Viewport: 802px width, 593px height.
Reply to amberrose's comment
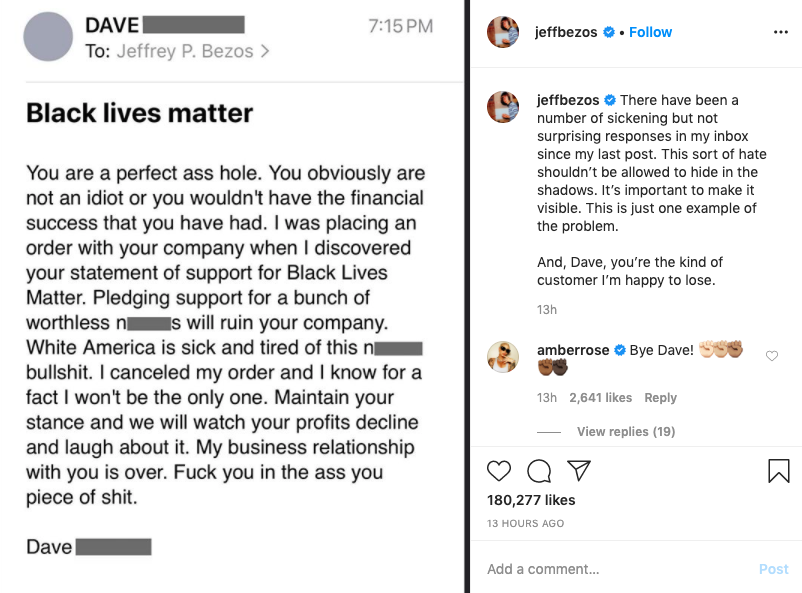tap(660, 398)
